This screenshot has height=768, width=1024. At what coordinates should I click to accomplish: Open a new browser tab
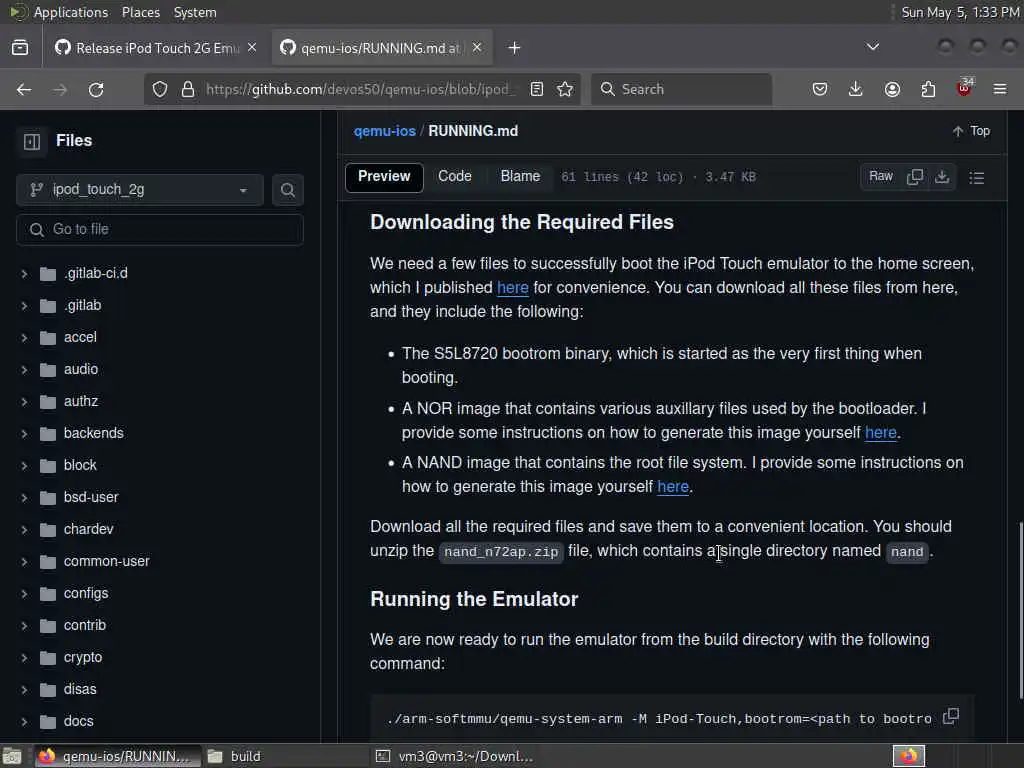(515, 48)
